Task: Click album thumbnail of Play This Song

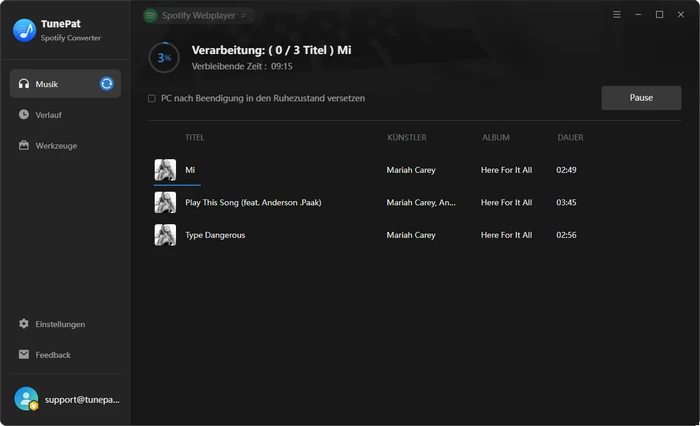Action: 165,202
